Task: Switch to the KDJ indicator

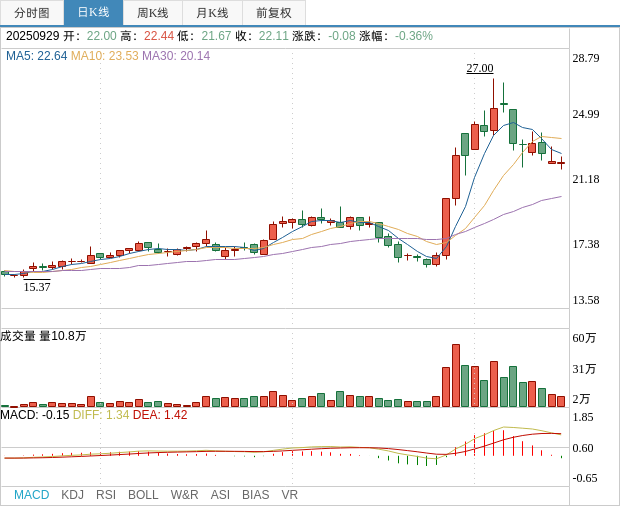Action: click(72, 495)
